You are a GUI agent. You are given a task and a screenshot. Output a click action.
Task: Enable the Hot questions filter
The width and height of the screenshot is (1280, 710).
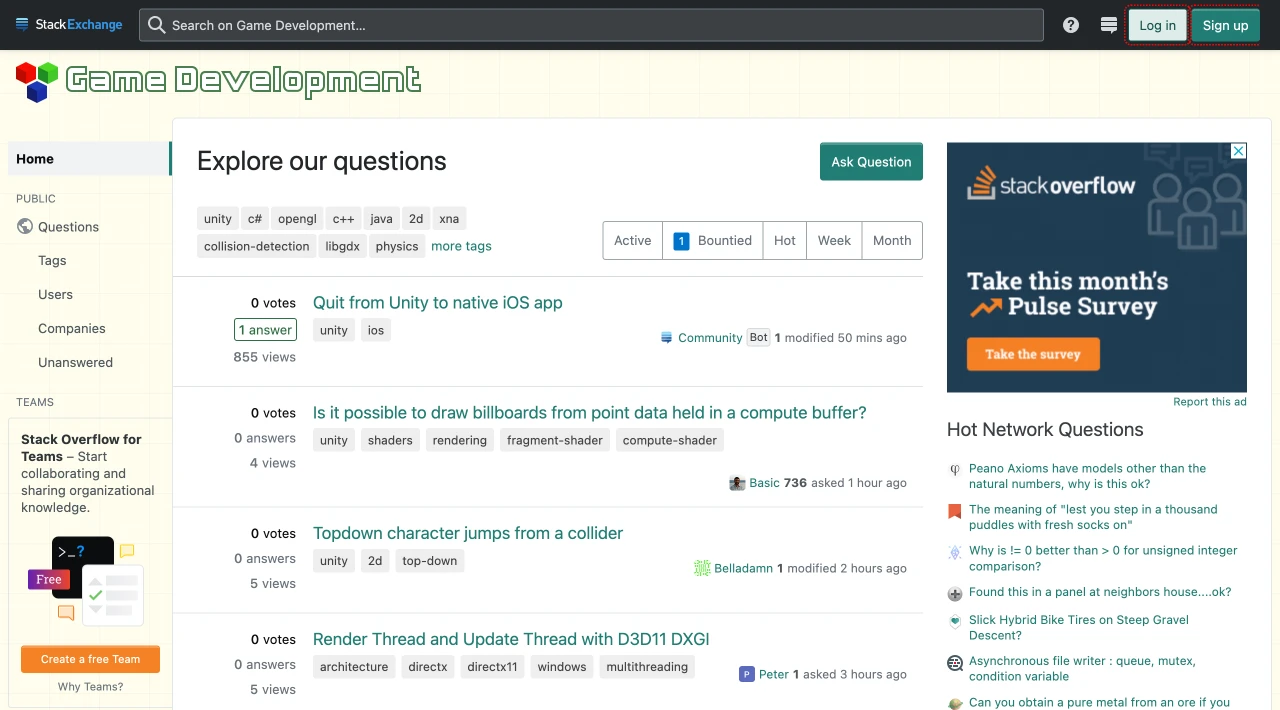pos(784,240)
